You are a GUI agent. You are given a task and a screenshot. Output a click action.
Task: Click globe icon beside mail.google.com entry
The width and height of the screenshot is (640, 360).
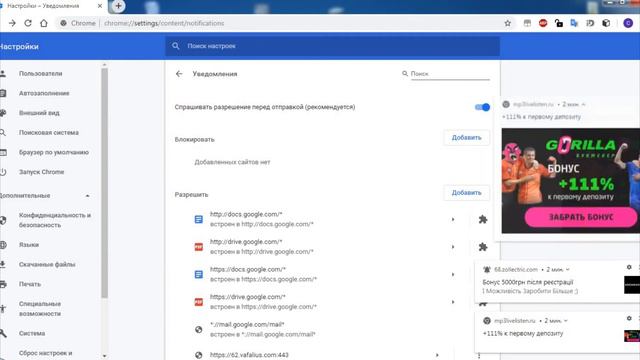pos(198,329)
